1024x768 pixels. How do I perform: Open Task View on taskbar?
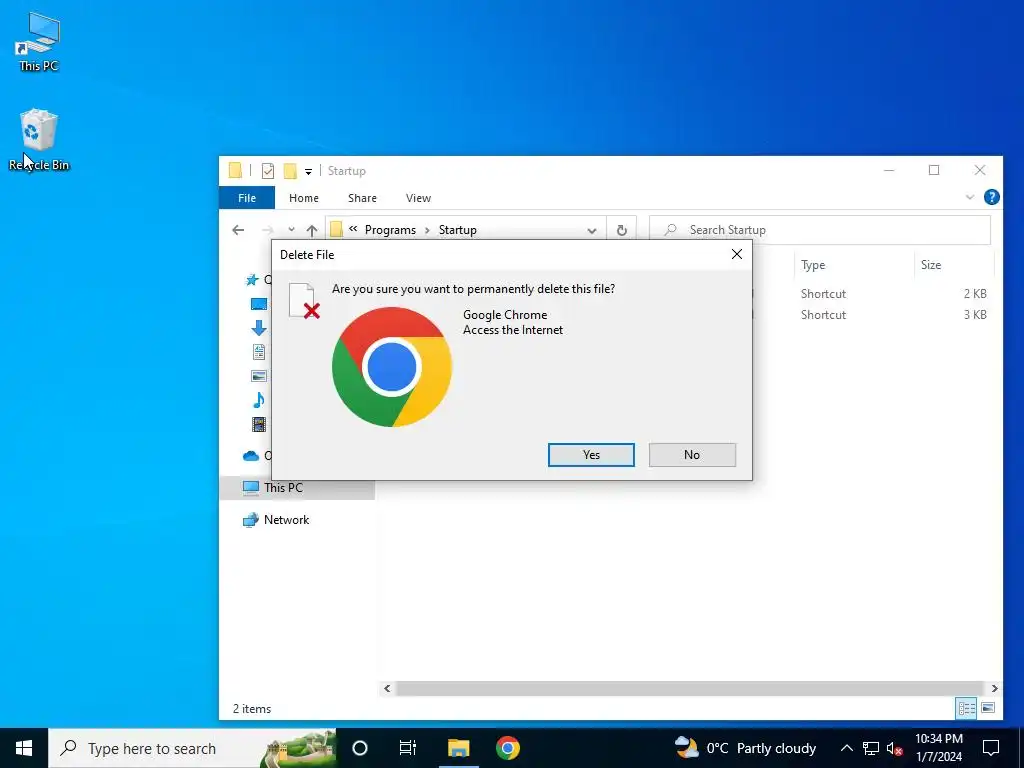pyautogui.click(x=408, y=748)
